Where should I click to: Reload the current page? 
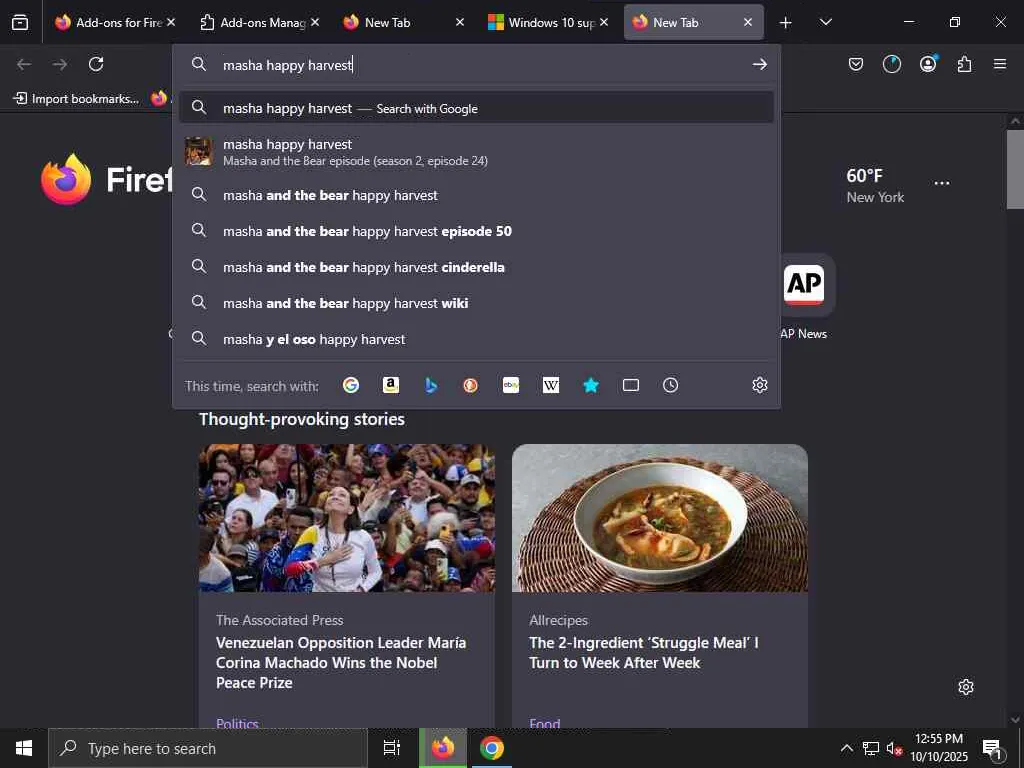click(96, 64)
